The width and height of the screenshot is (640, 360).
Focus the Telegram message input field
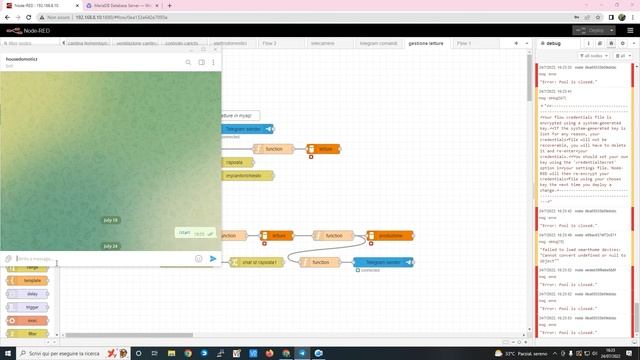104,258
